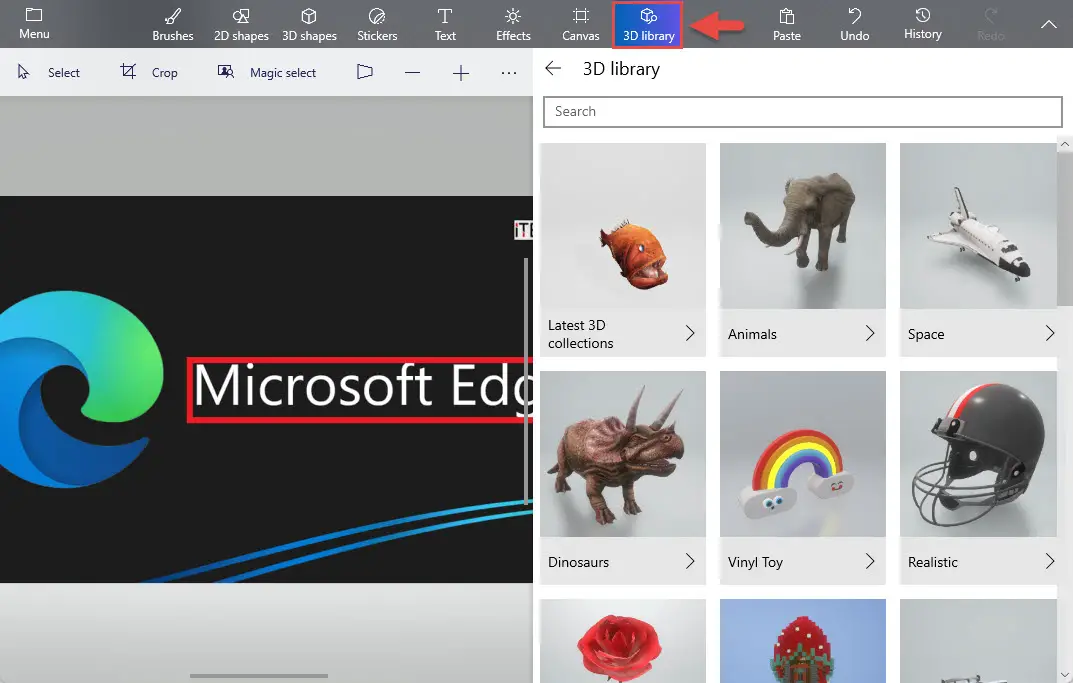The height and width of the screenshot is (683, 1073).
Task: Activate the Crop tool
Action: pyautogui.click(x=149, y=73)
